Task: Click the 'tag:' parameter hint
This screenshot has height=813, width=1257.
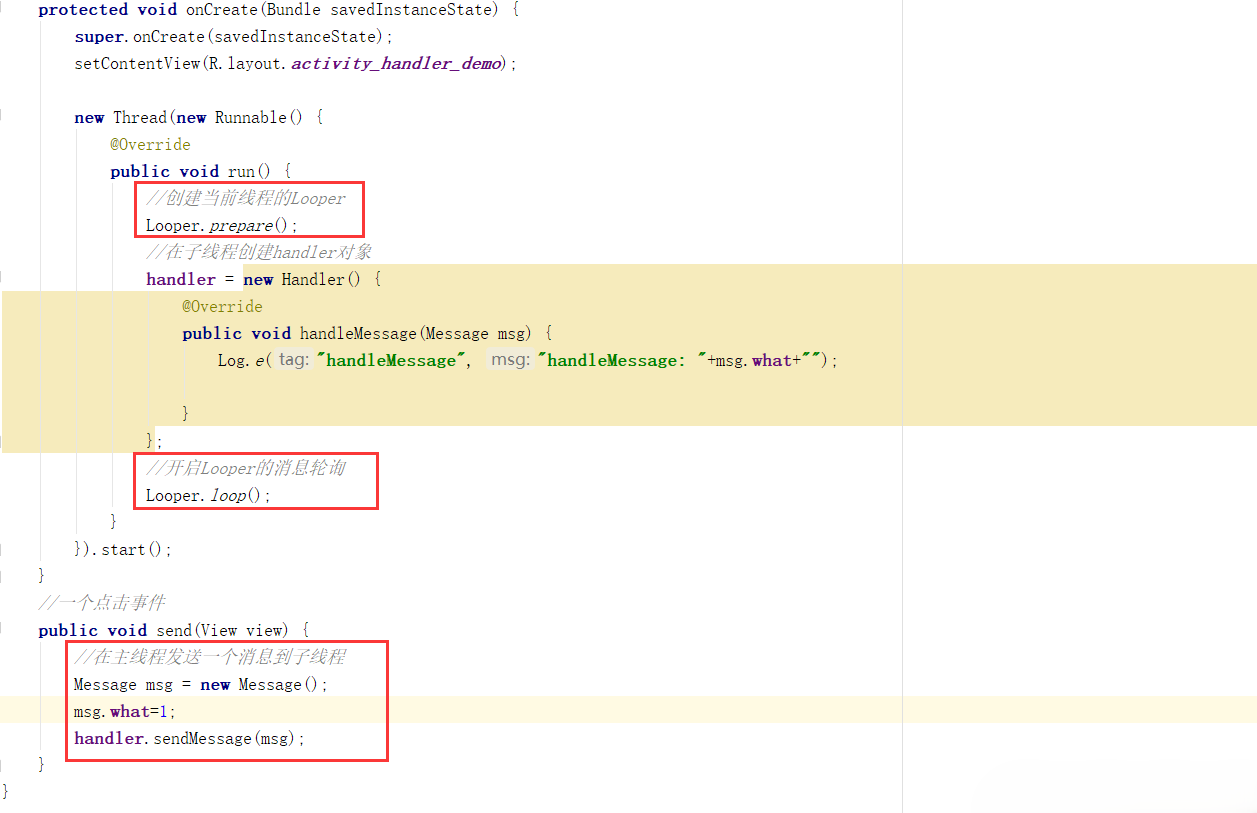Action: coord(293,360)
